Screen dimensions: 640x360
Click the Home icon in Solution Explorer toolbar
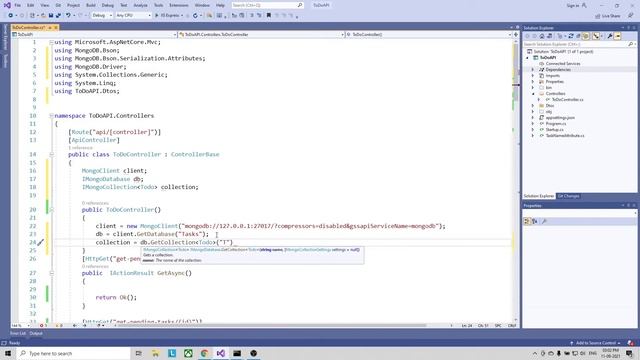(542, 36)
